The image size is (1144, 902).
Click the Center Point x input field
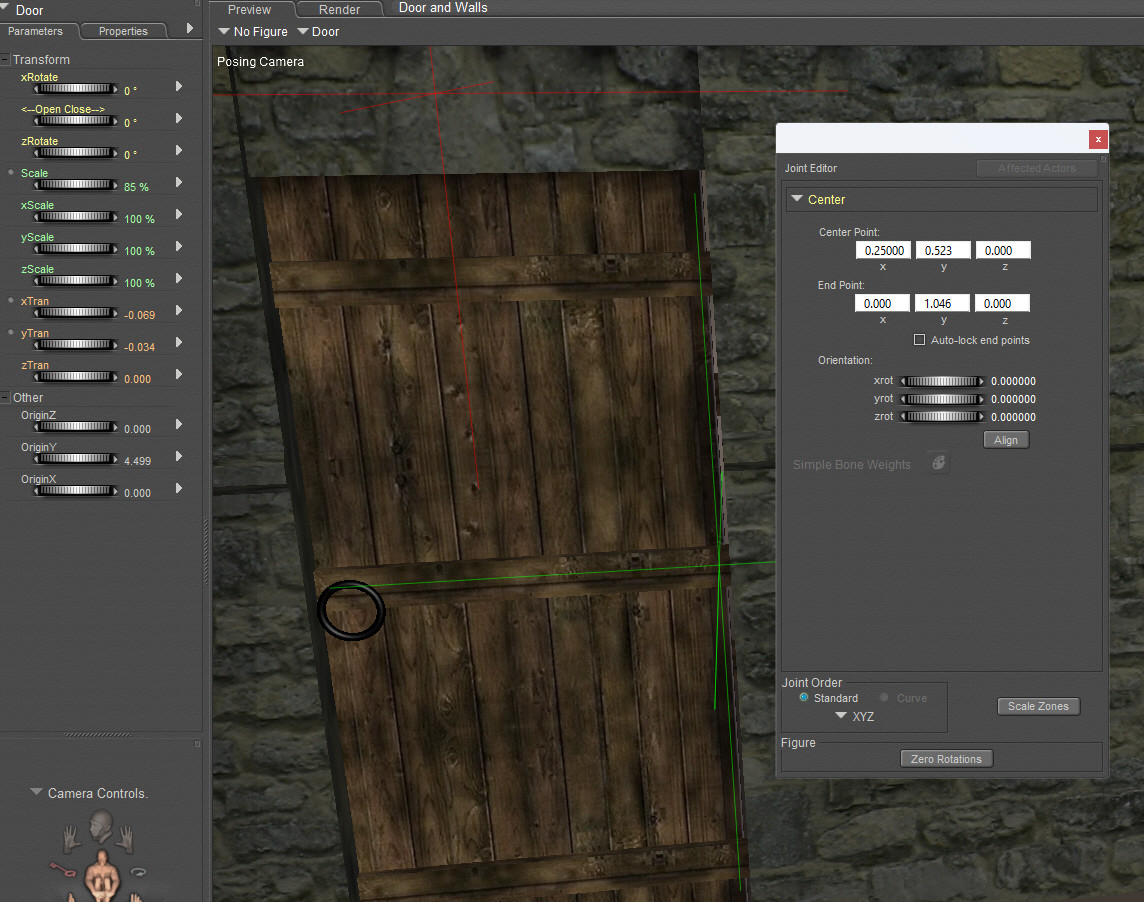(x=884, y=250)
